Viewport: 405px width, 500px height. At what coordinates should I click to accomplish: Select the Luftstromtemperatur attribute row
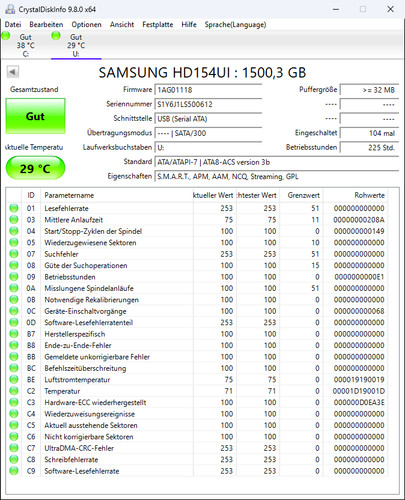coord(197,380)
